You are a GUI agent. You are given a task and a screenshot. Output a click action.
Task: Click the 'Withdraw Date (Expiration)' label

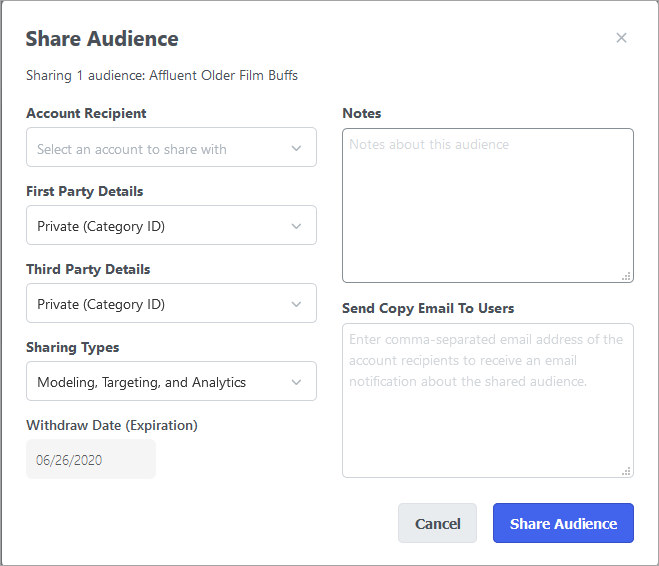(112, 425)
